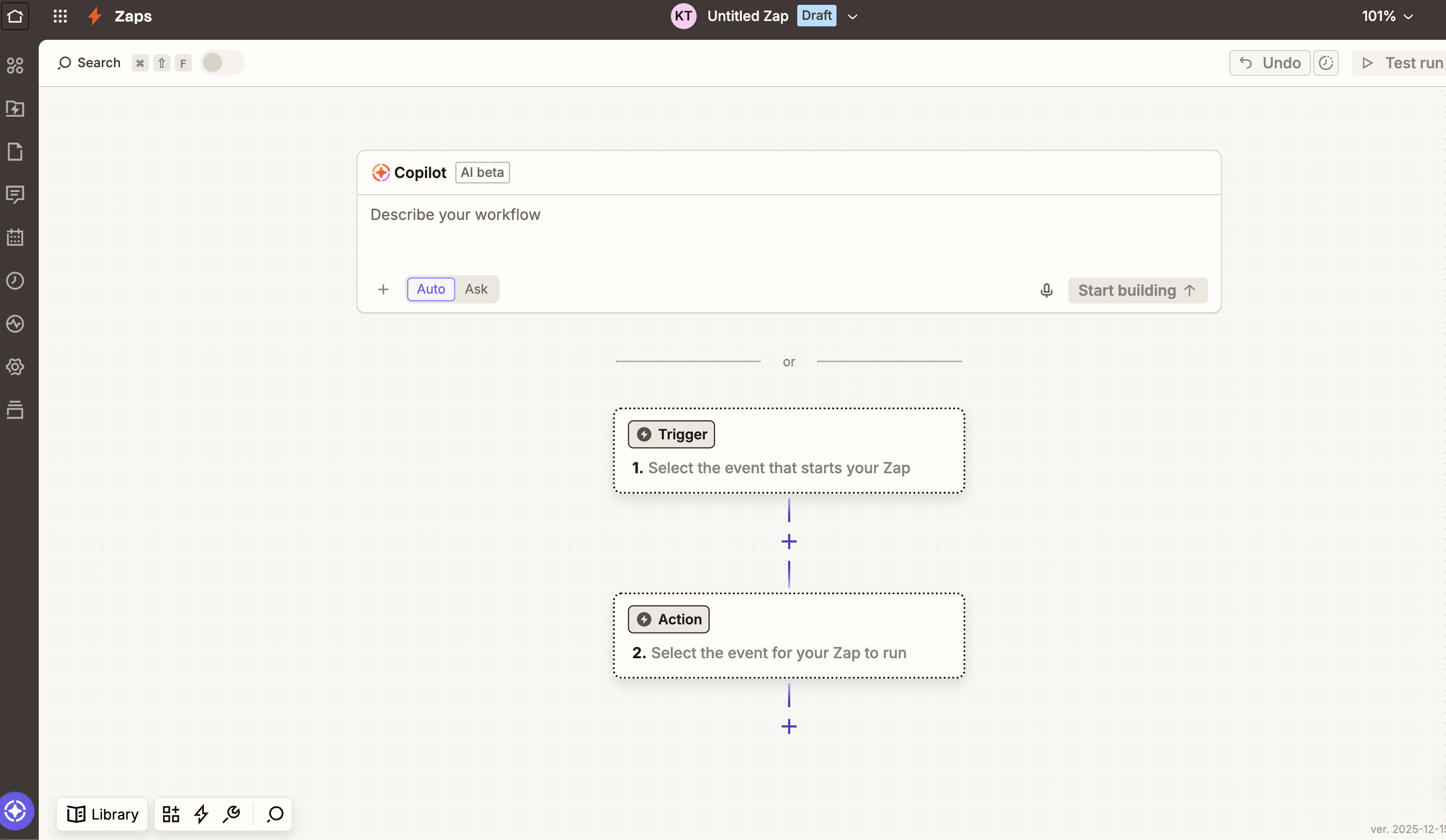This screenshot has width=1446, height=840.
Task: Select the Trigger step card
Action: click(x=789, y=451)
